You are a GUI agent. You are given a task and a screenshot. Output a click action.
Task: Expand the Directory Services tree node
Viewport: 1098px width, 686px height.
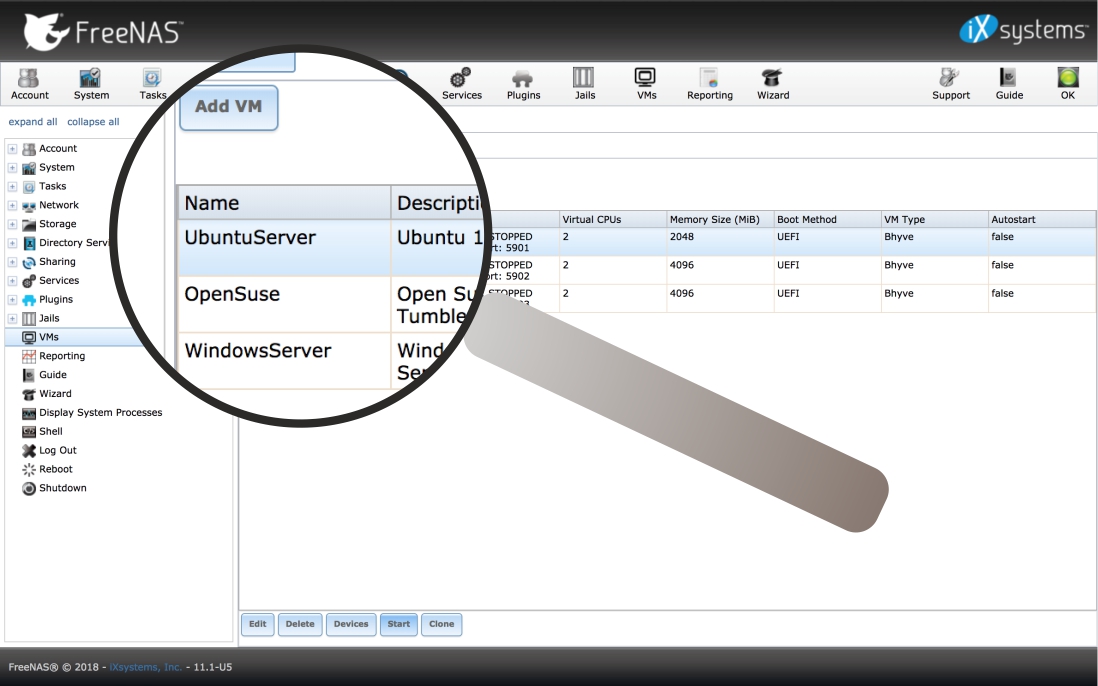[12, 243]
